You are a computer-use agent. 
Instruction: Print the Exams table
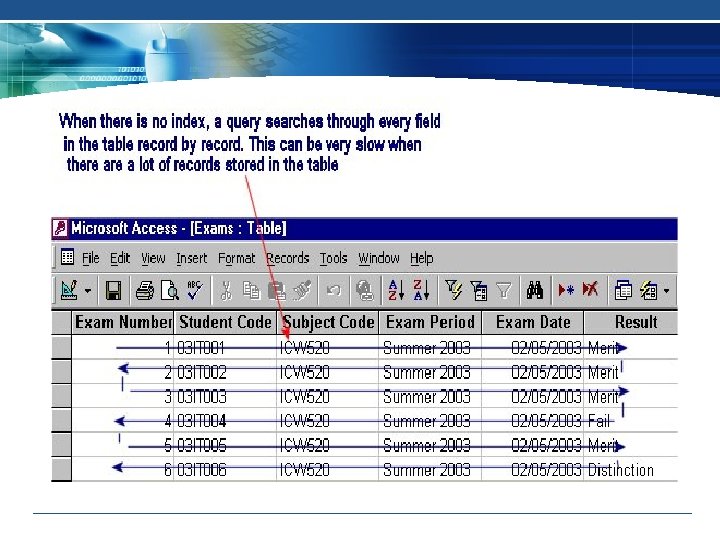(x=145, y=291)
